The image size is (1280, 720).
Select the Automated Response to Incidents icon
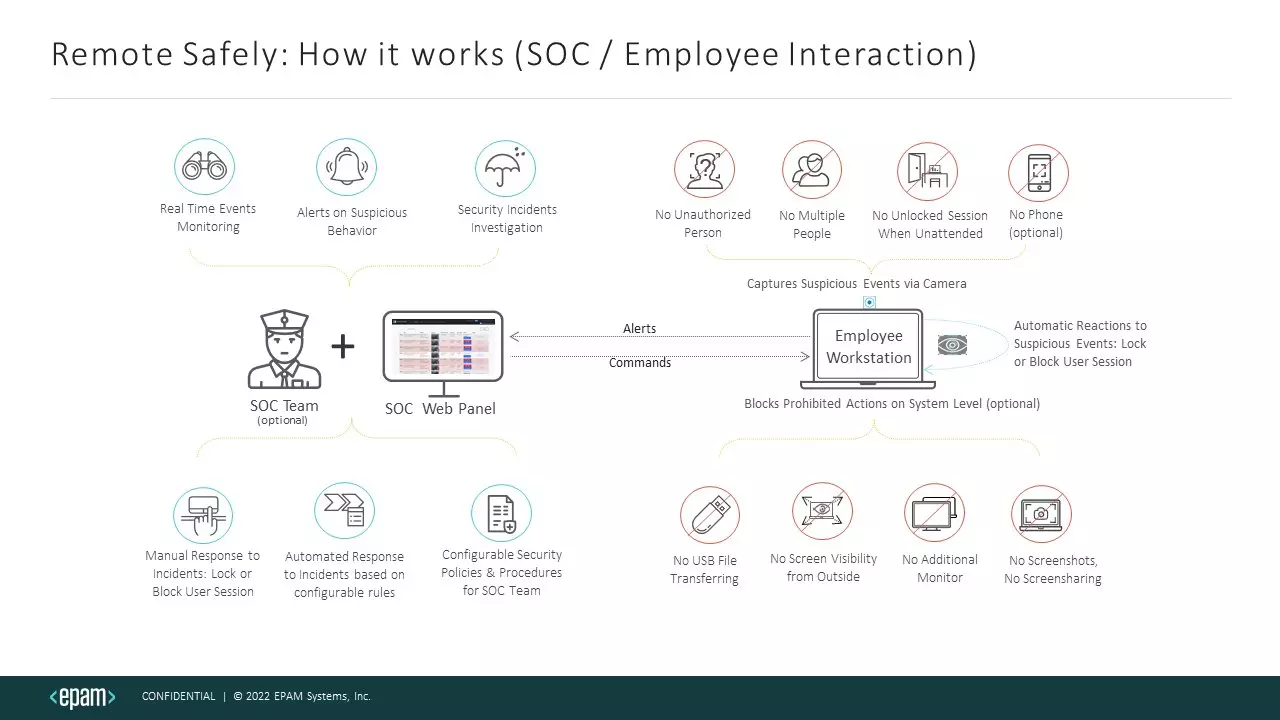344,511
